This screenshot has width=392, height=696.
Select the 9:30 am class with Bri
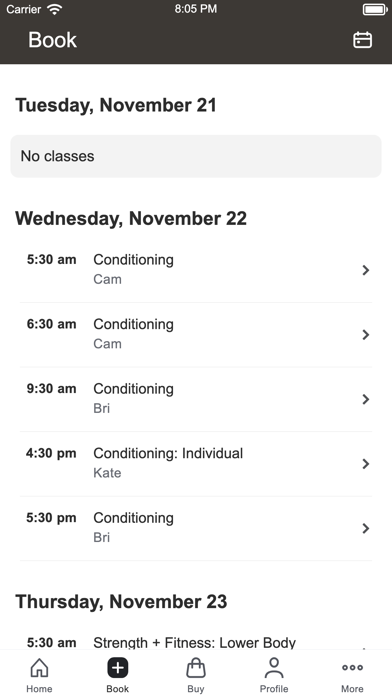pos(196,399)
